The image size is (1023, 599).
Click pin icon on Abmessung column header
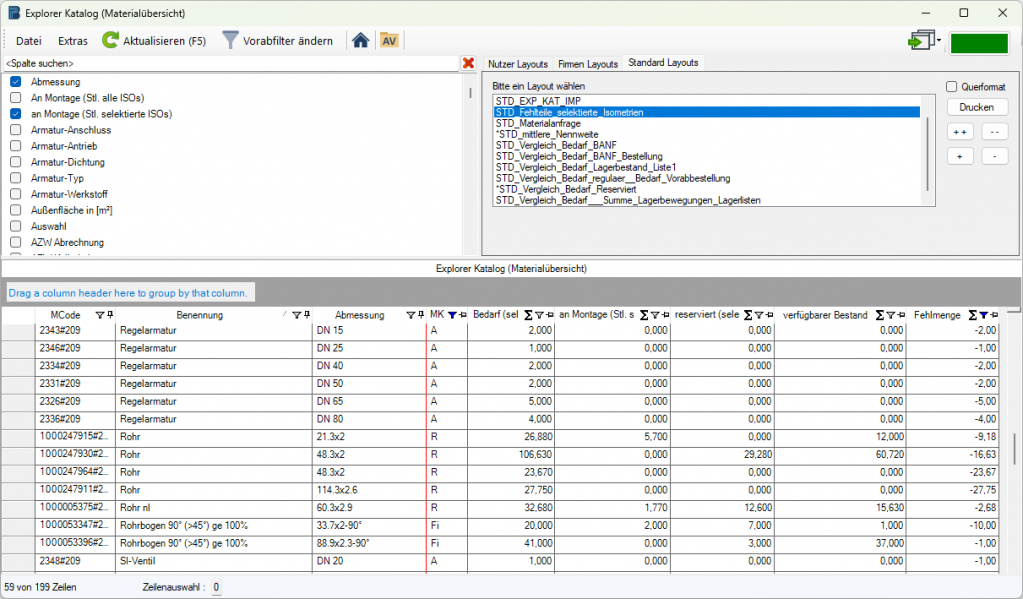click(420, 315)
